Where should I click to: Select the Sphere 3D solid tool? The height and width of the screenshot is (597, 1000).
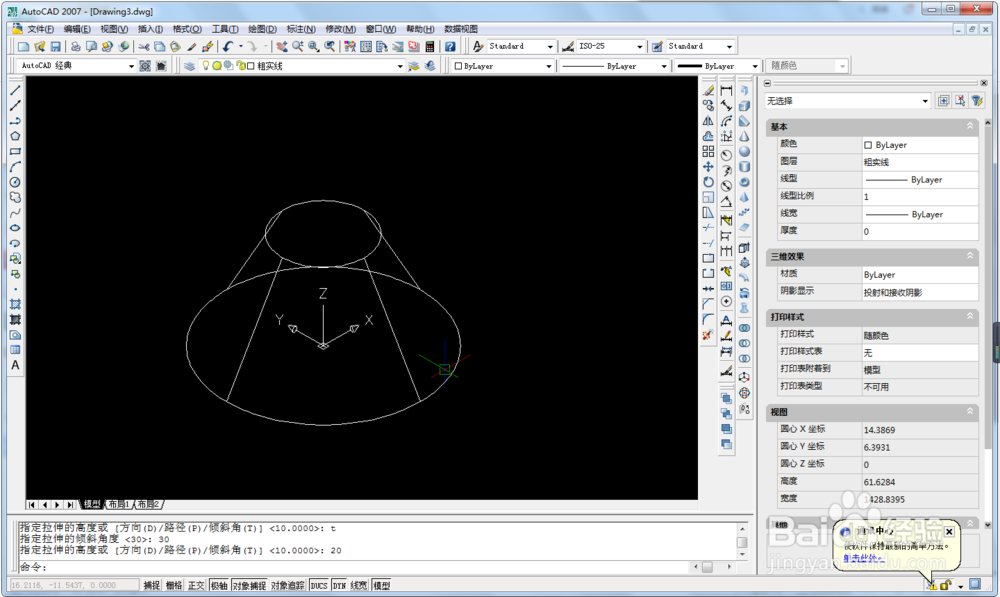pos(744,152)
